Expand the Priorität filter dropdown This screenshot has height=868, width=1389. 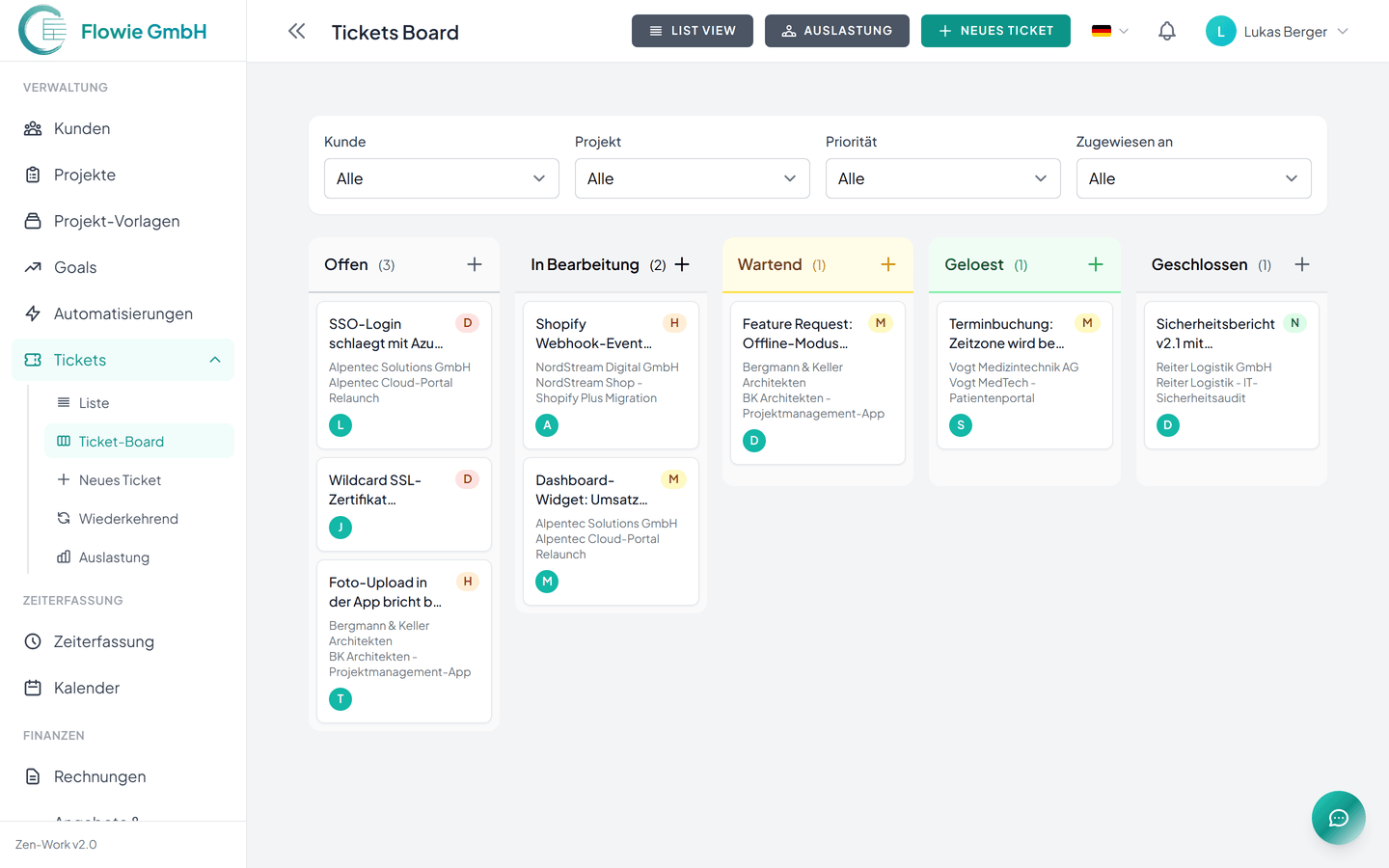[942, 178]
